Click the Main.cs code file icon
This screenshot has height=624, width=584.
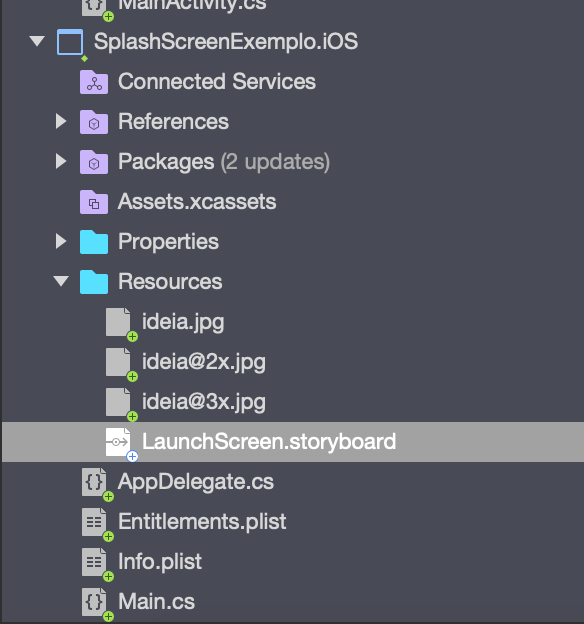[x=94, y=602]
